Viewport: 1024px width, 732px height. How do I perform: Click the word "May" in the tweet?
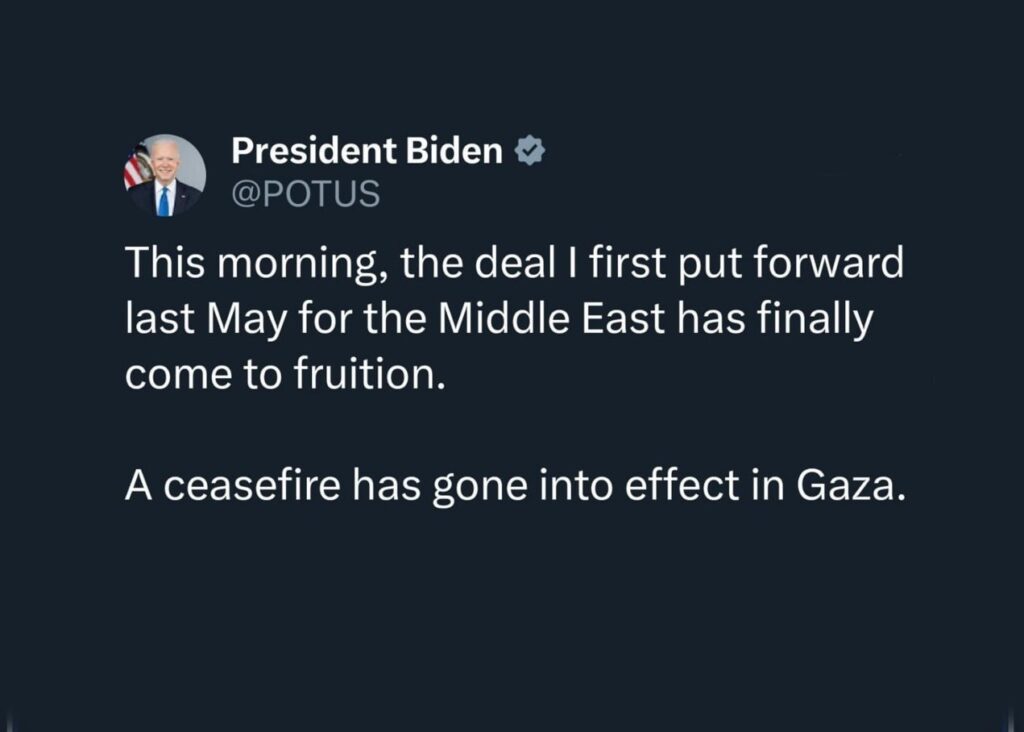248,320
